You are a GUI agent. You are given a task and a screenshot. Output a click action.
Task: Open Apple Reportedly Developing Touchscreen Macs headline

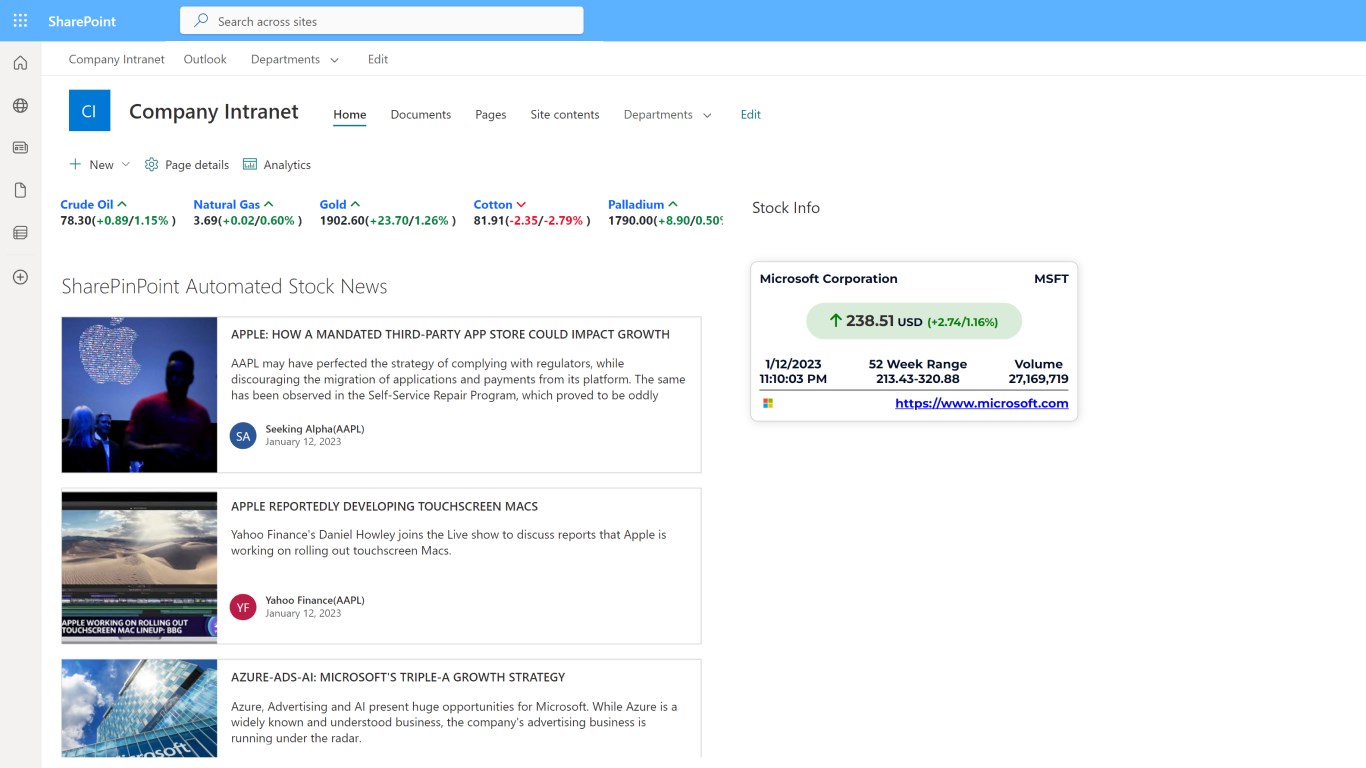(x=384, y=506)
